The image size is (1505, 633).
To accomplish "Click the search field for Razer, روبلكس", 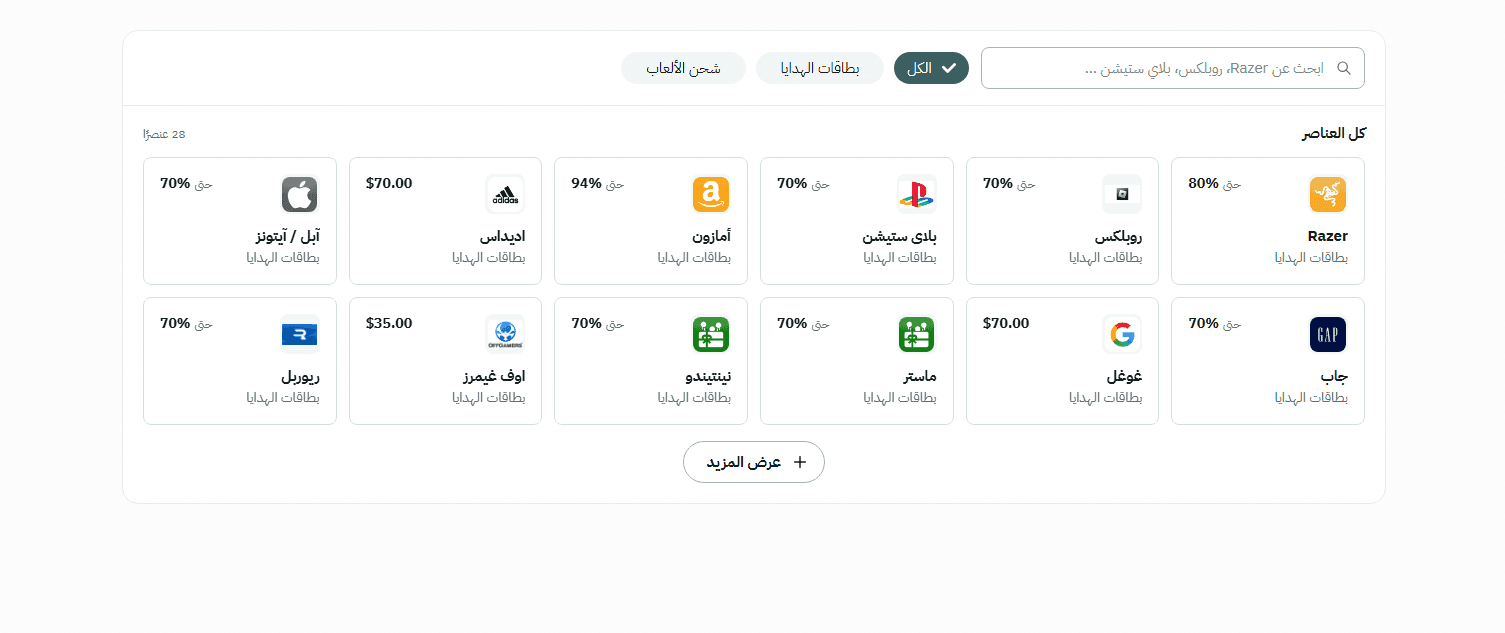I will coord(1173,68).
